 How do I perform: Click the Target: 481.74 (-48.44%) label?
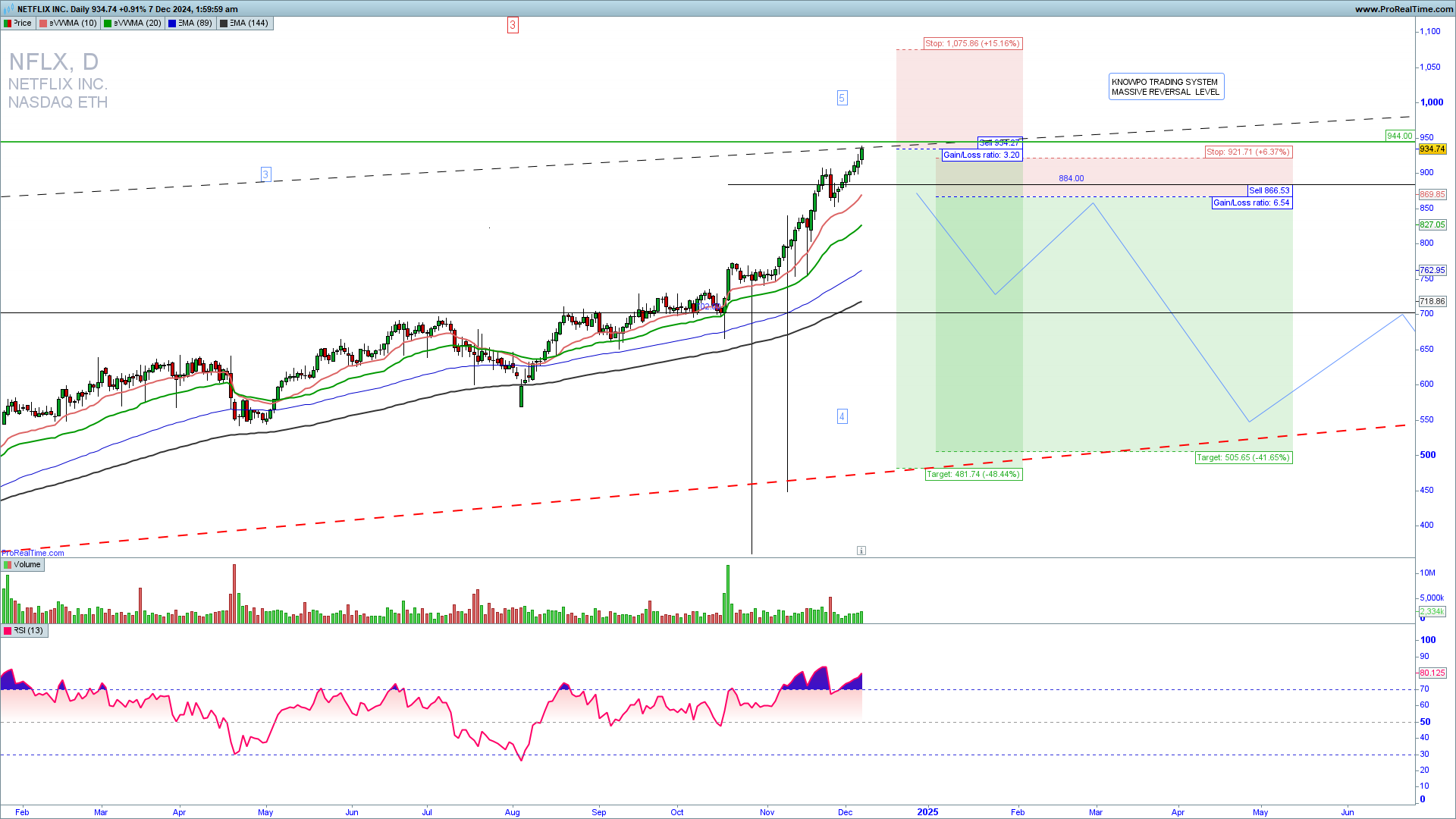pyautogui.click(x=974, y=474)
